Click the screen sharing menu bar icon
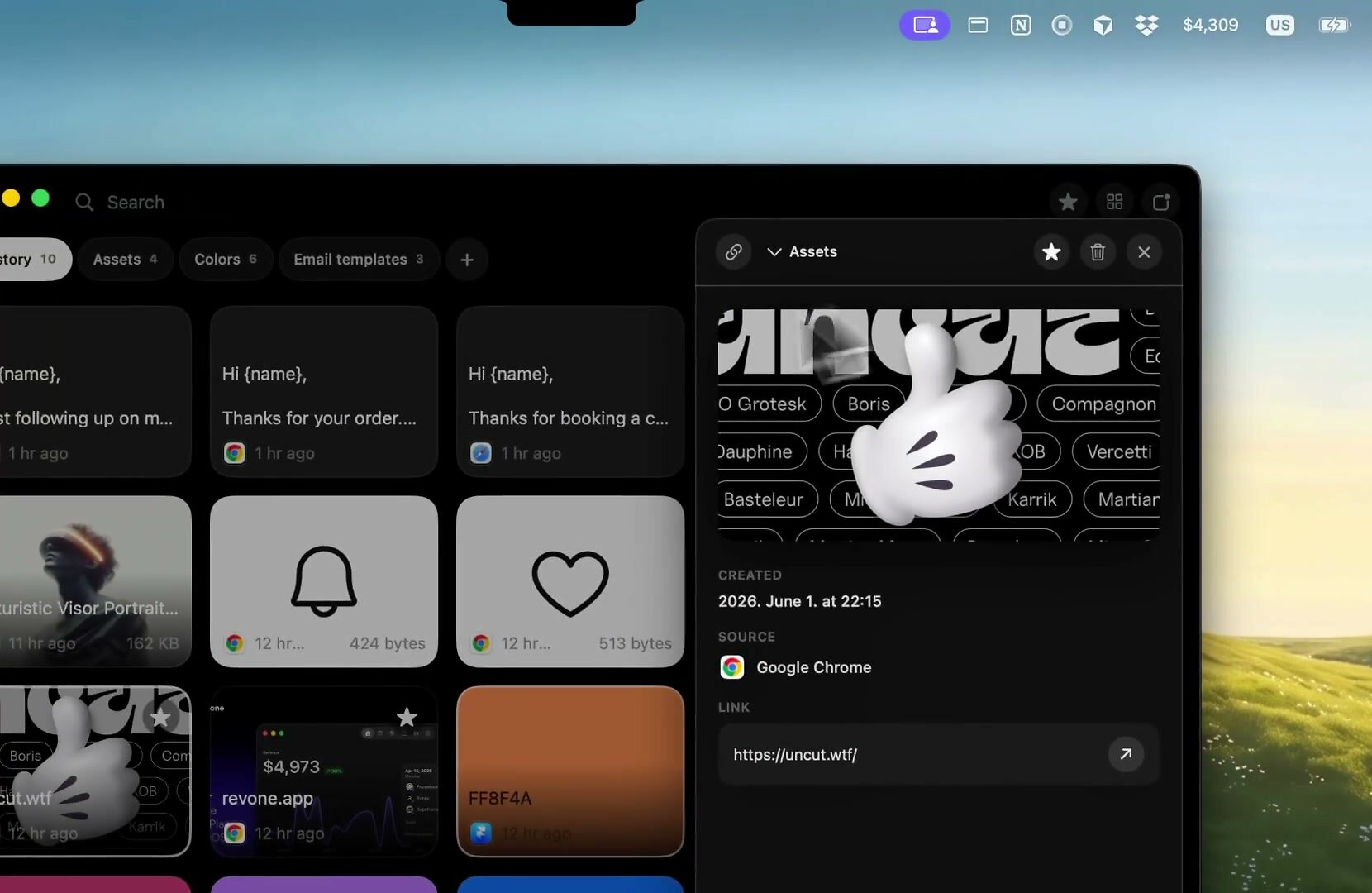This screenshot has height=893, width=1372. [x=925, y=25]
